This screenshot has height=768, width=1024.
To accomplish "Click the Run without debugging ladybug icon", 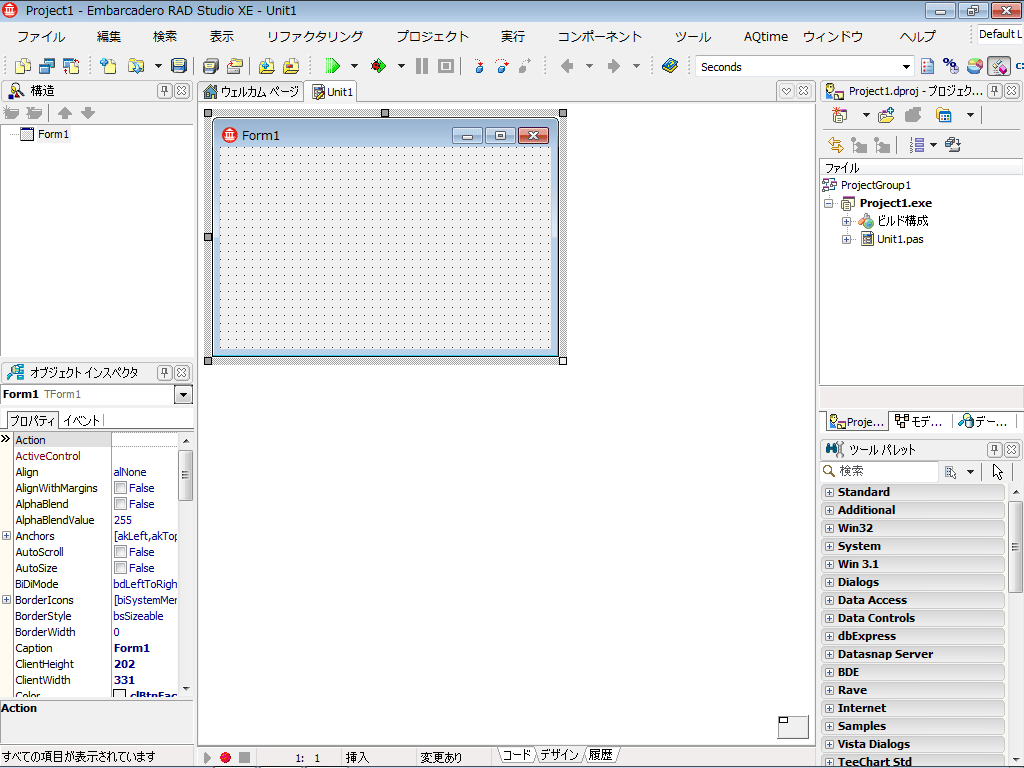I will point(378,66).
